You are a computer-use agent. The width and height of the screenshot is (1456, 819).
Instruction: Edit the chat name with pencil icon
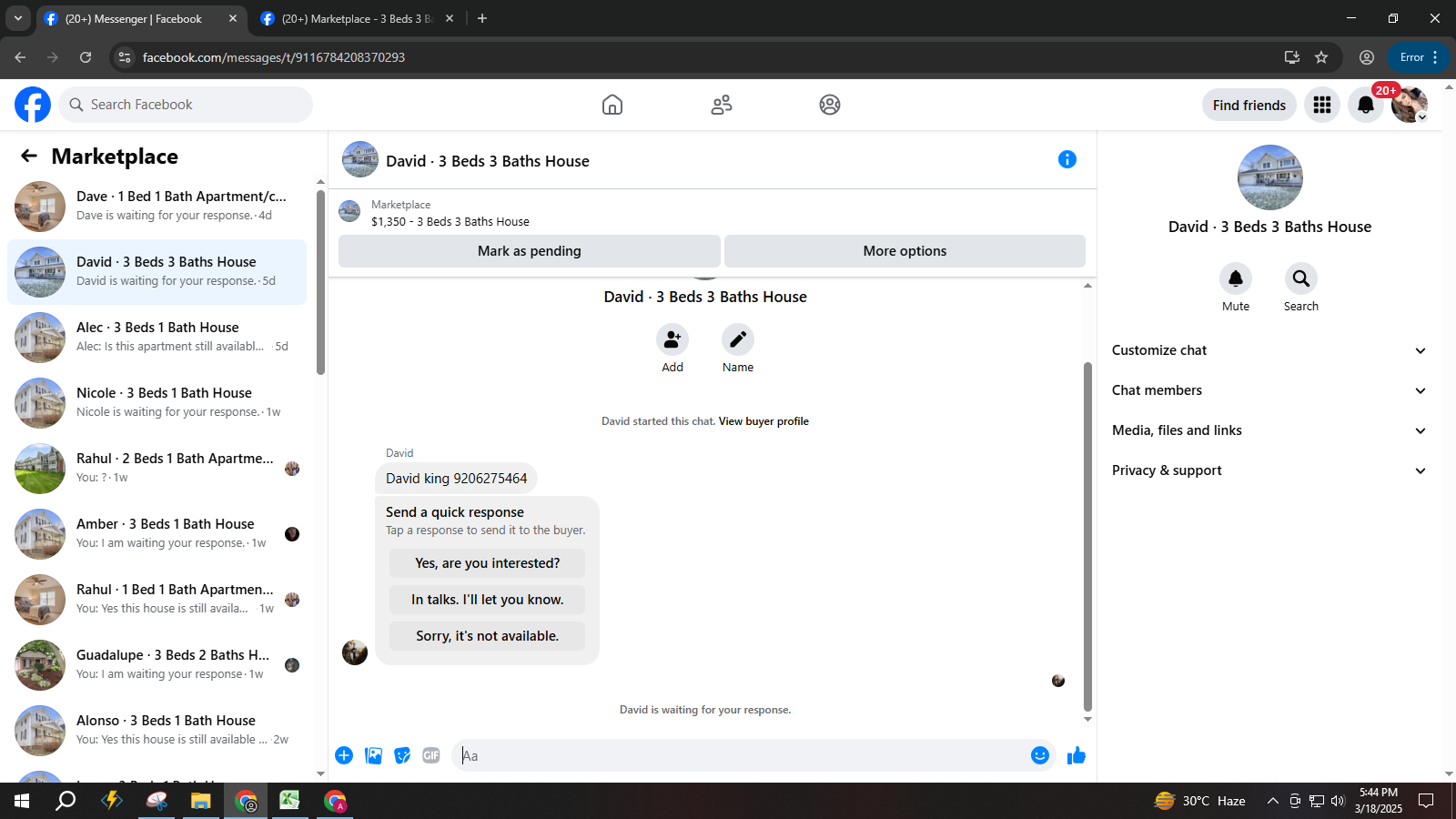[x=738, y=339]
